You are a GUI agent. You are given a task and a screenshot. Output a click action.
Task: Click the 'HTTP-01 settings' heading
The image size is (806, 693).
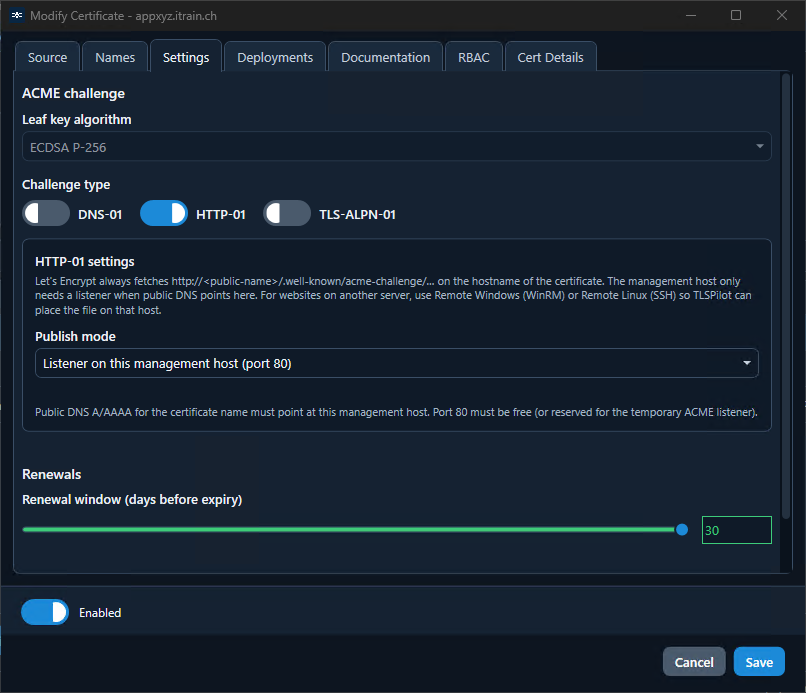[85, 262]
